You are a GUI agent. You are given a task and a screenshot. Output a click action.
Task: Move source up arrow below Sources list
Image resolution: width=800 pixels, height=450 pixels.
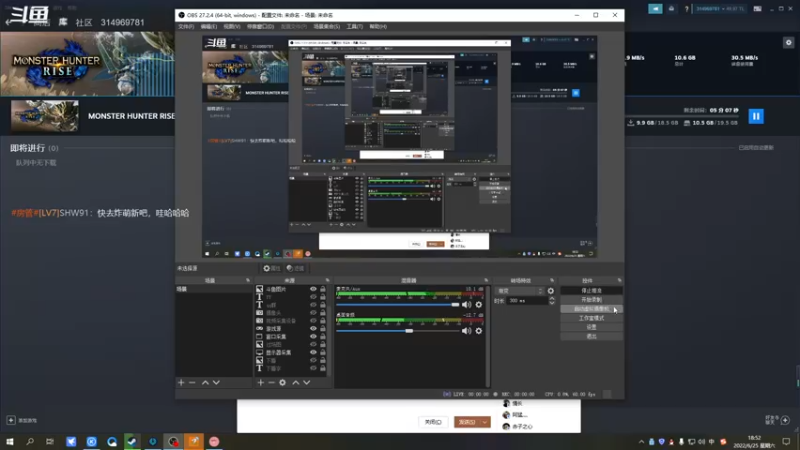coord(295,382)
